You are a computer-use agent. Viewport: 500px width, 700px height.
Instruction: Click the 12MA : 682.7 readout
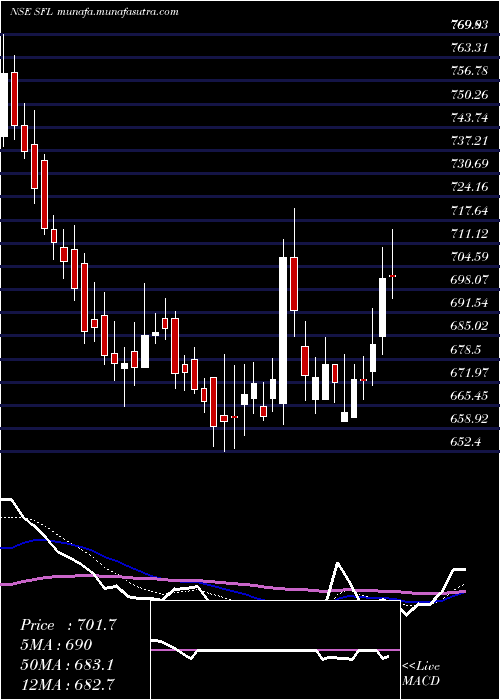(x=69, y=685)
